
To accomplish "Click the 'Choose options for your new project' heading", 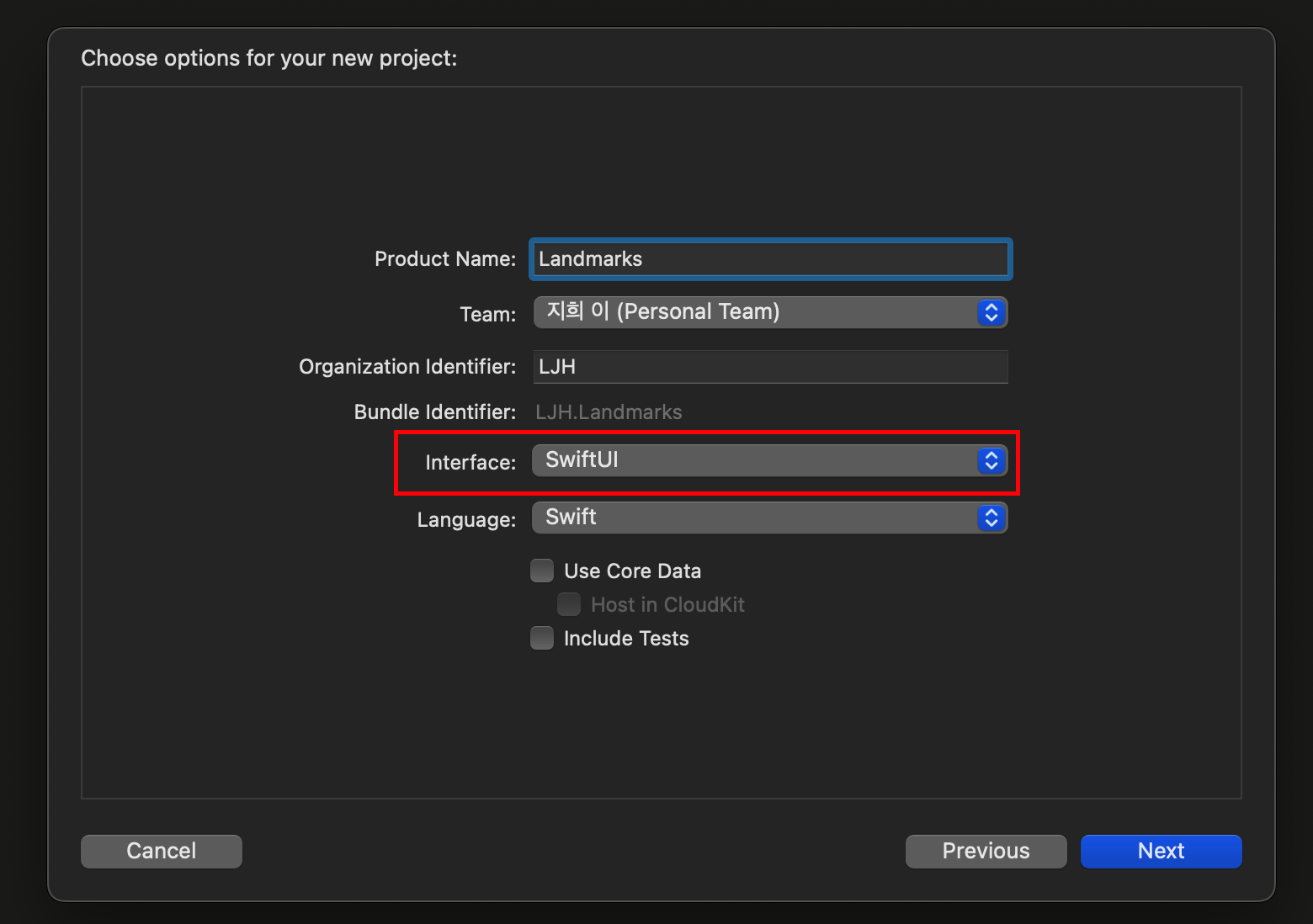I will 269,58.
